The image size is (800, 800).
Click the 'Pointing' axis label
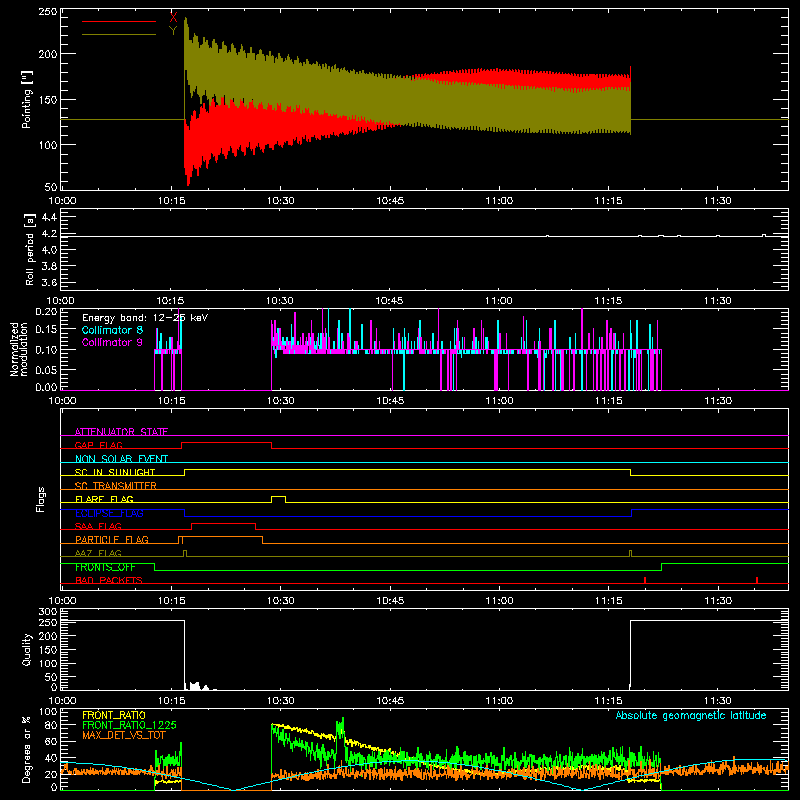pyautogui.click(x=27, y=99)
